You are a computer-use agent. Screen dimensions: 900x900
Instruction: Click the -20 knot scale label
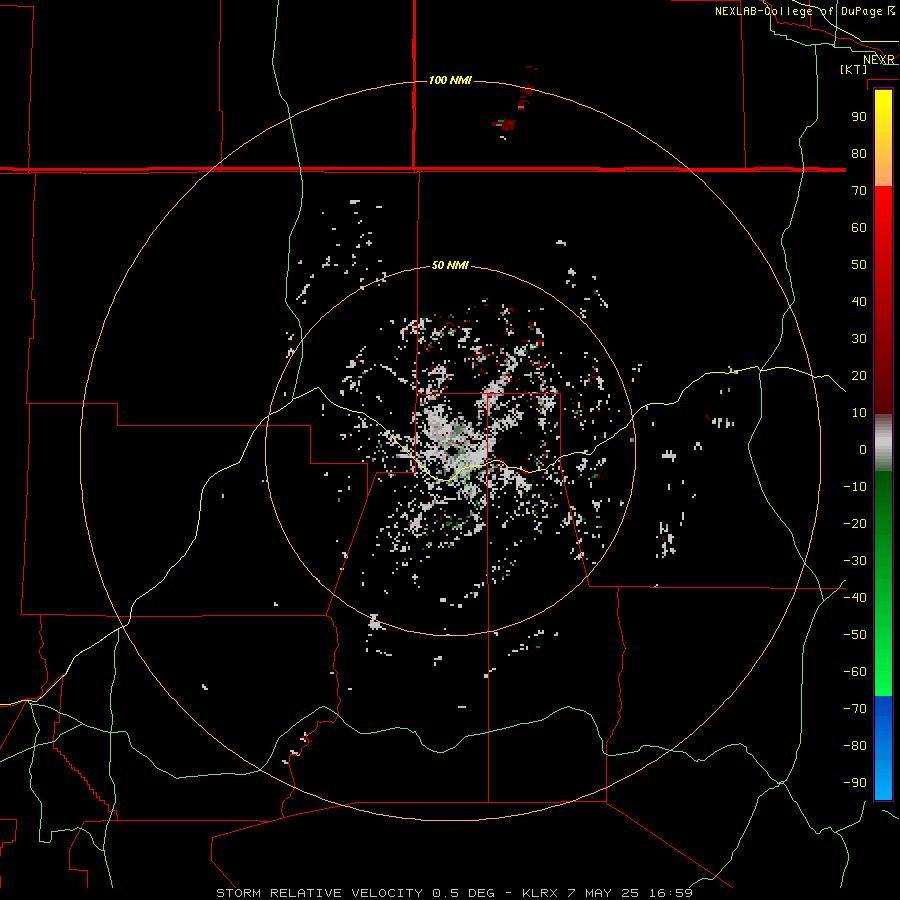pyautogui.click(x=855, y=523)
